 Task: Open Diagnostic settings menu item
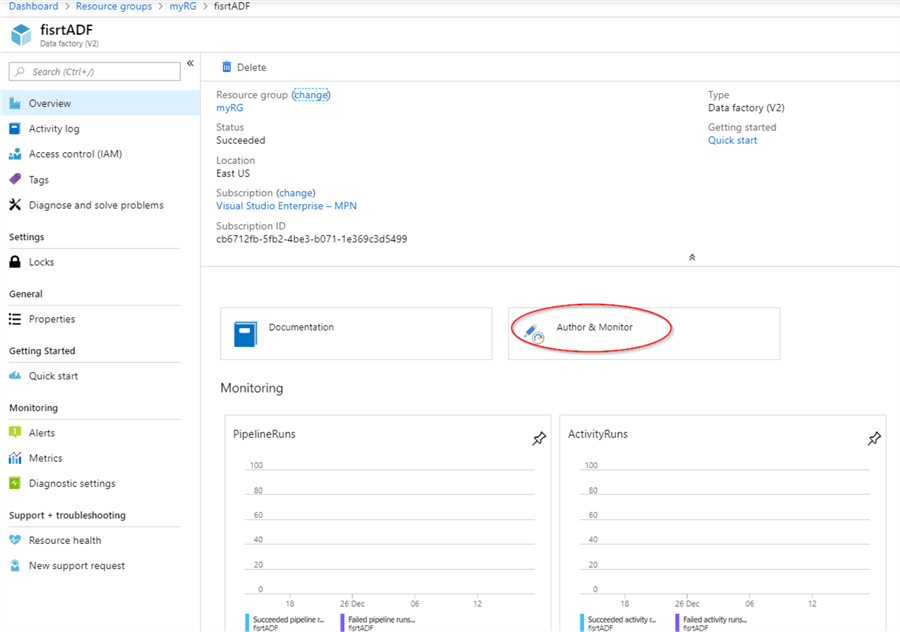[x=100, y=483]
